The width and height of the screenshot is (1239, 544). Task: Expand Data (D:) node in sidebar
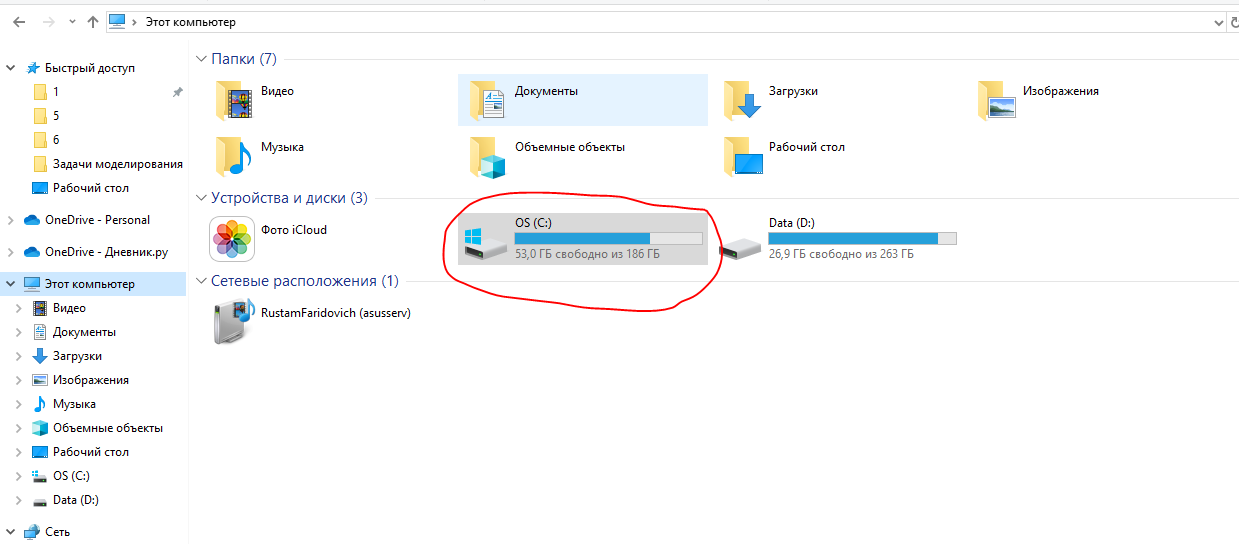click(18, 500)
